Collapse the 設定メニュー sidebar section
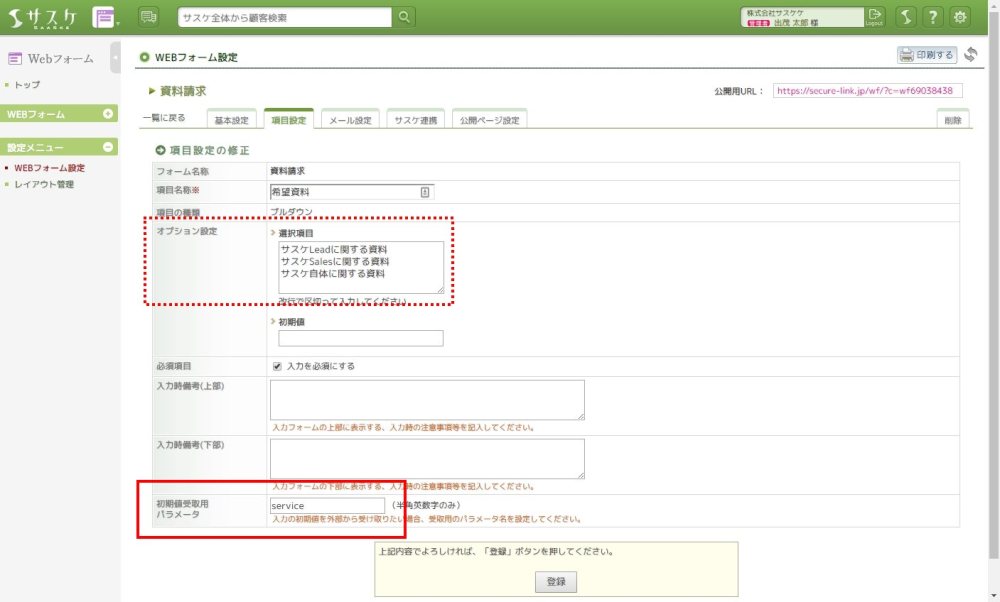 pos(108,147)
